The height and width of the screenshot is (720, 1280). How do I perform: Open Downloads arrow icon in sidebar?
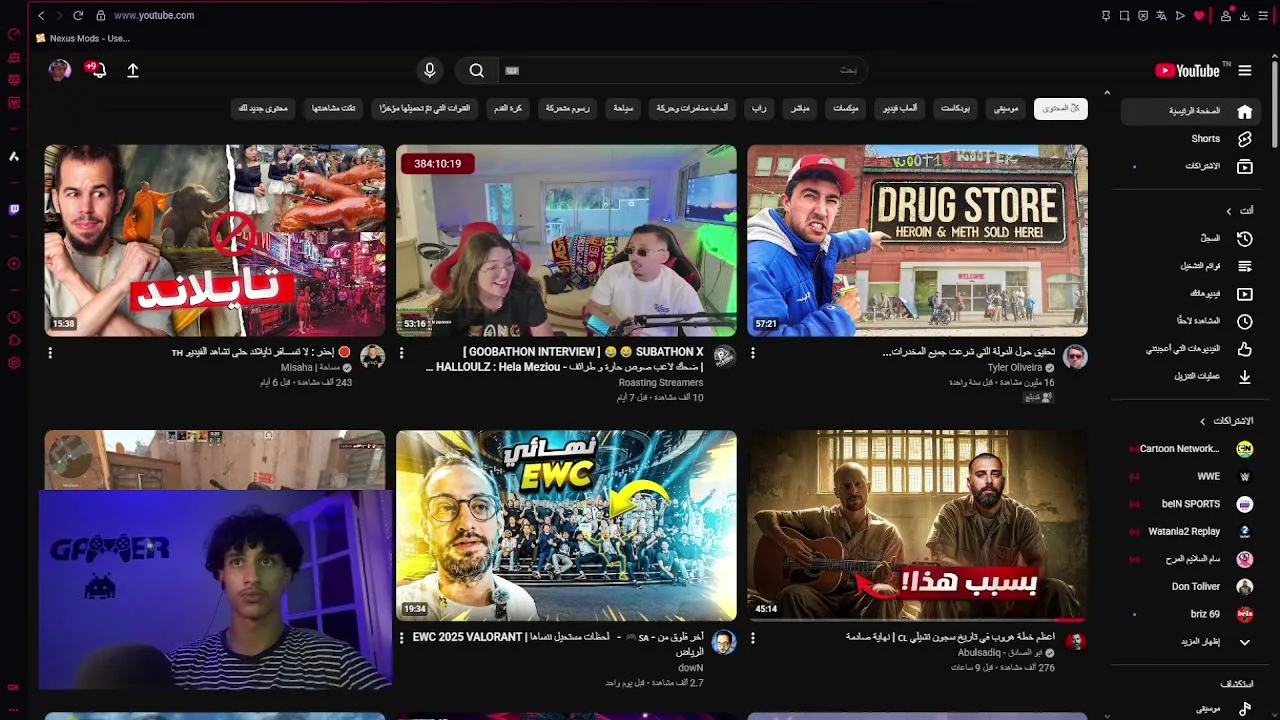1244,377
